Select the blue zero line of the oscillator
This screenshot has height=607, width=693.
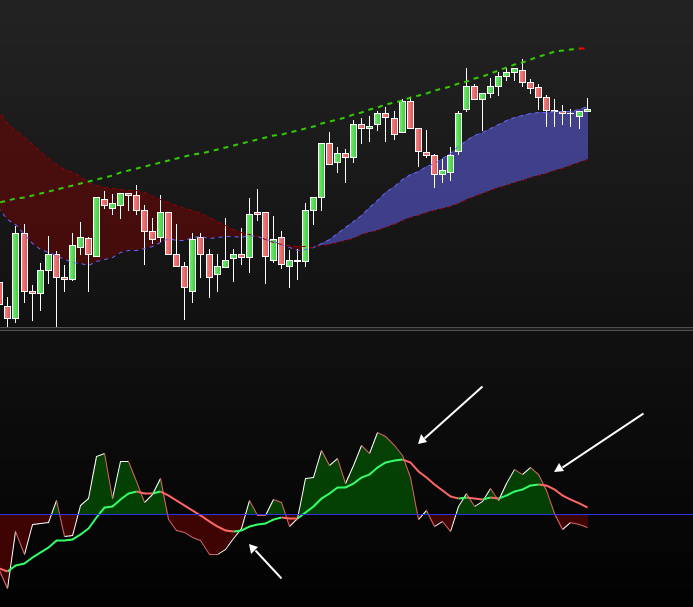click(346, 514)
